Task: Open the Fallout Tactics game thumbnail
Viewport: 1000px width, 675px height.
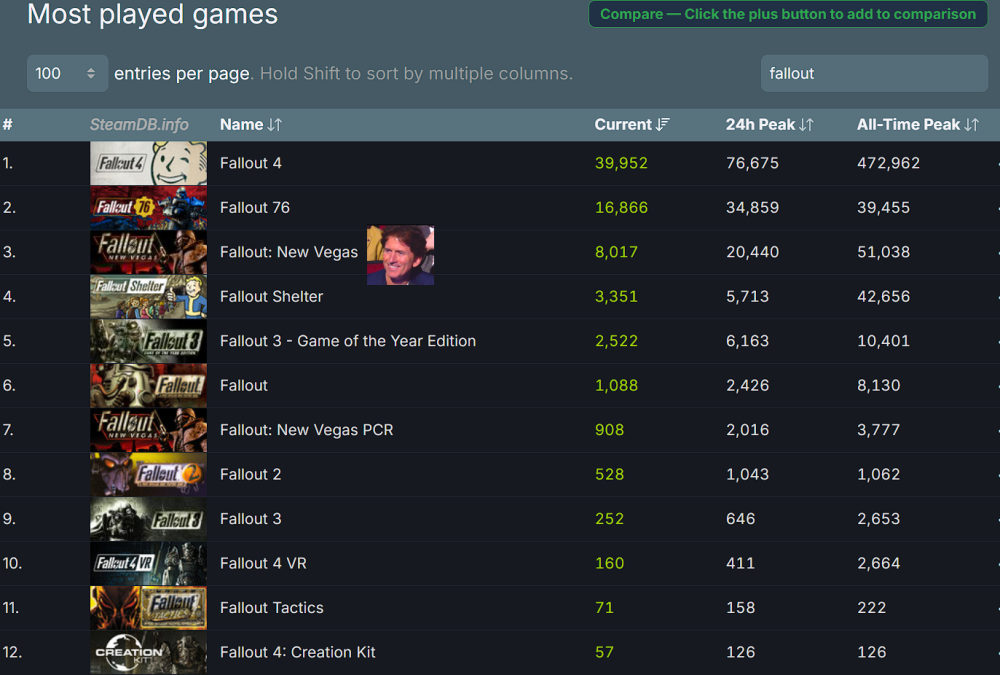Action: click(148, 608)
